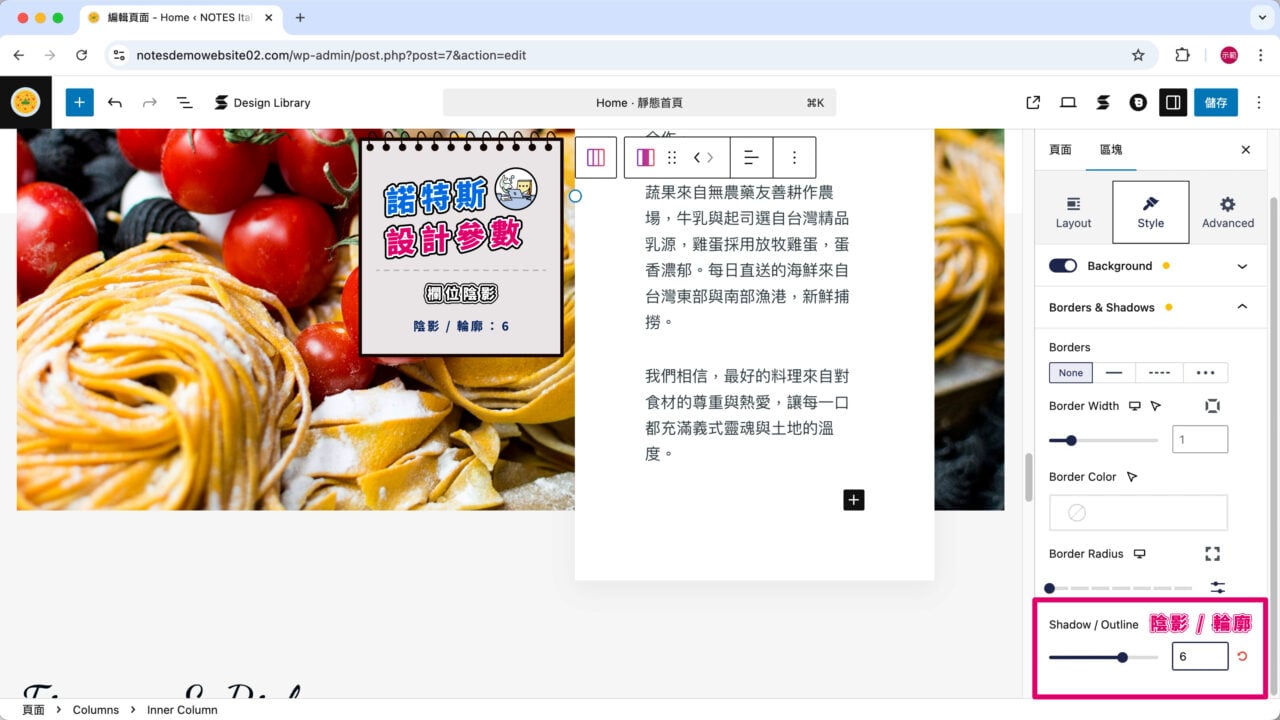
Task: Open the document List View
Action: pyautogui.click(x=185, y=102)
